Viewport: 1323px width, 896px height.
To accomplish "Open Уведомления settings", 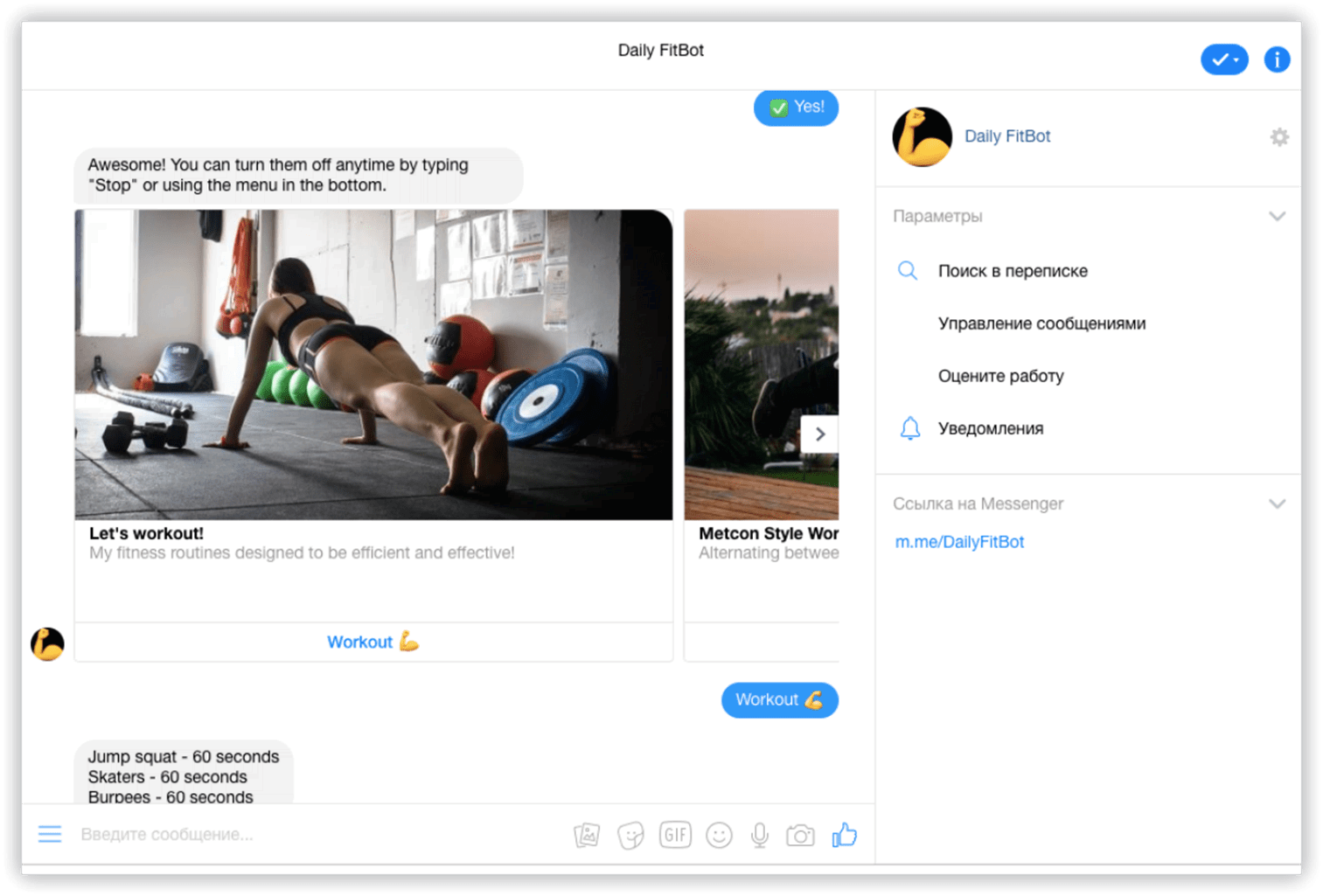I will click(991, 428).
